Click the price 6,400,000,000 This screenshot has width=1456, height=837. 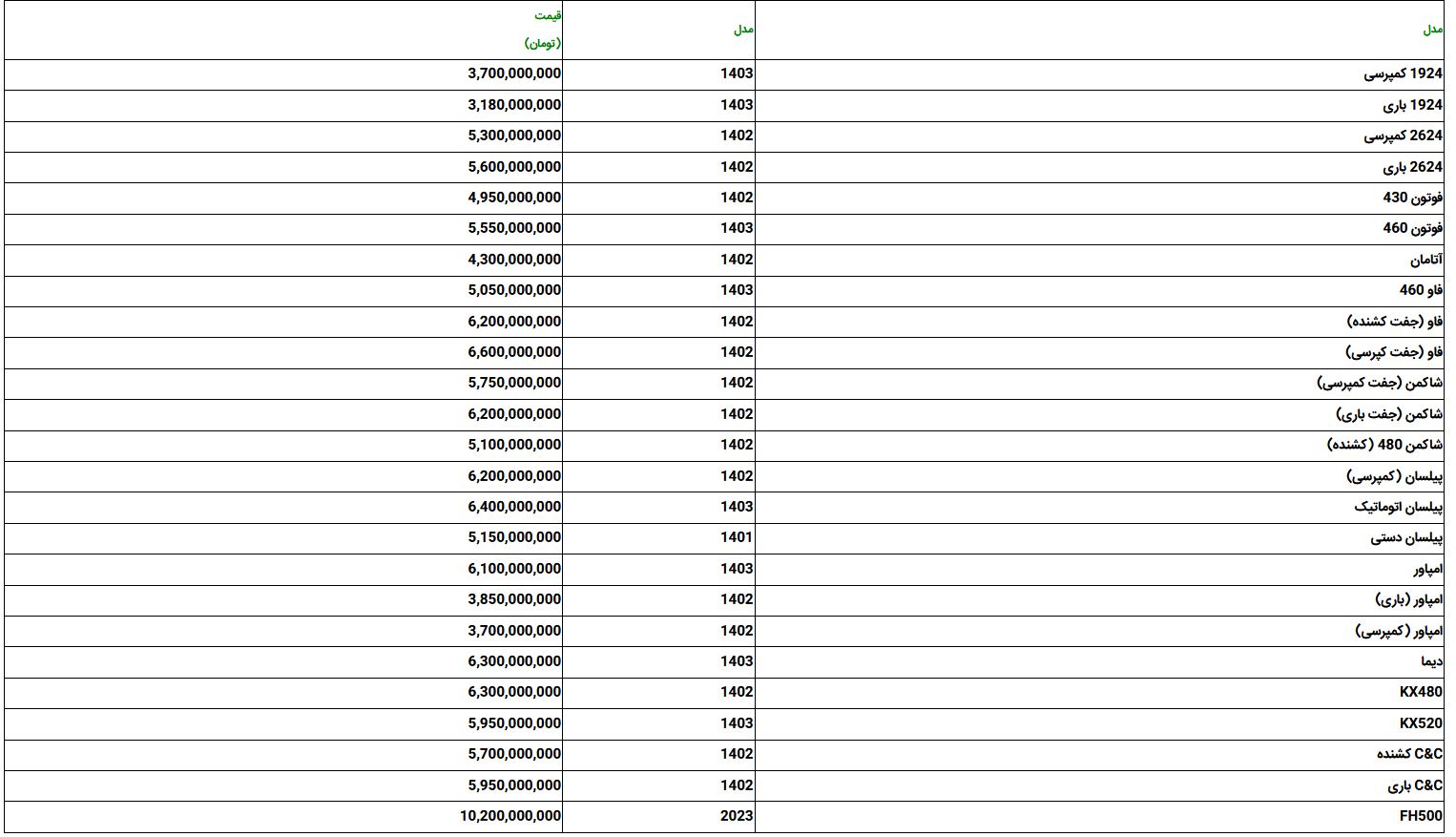tap(514, 507)
